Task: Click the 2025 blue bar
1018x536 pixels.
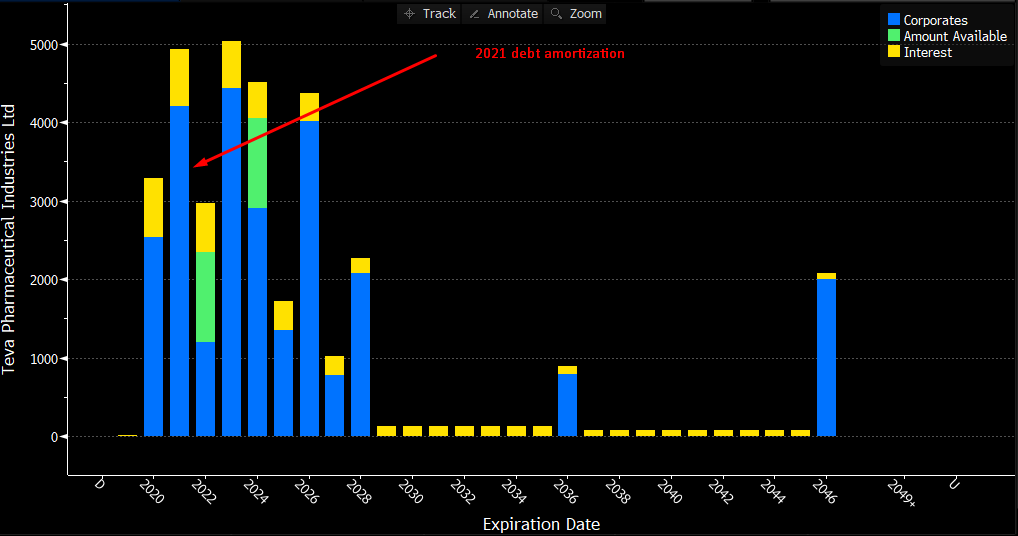Action: pos(283,383)
